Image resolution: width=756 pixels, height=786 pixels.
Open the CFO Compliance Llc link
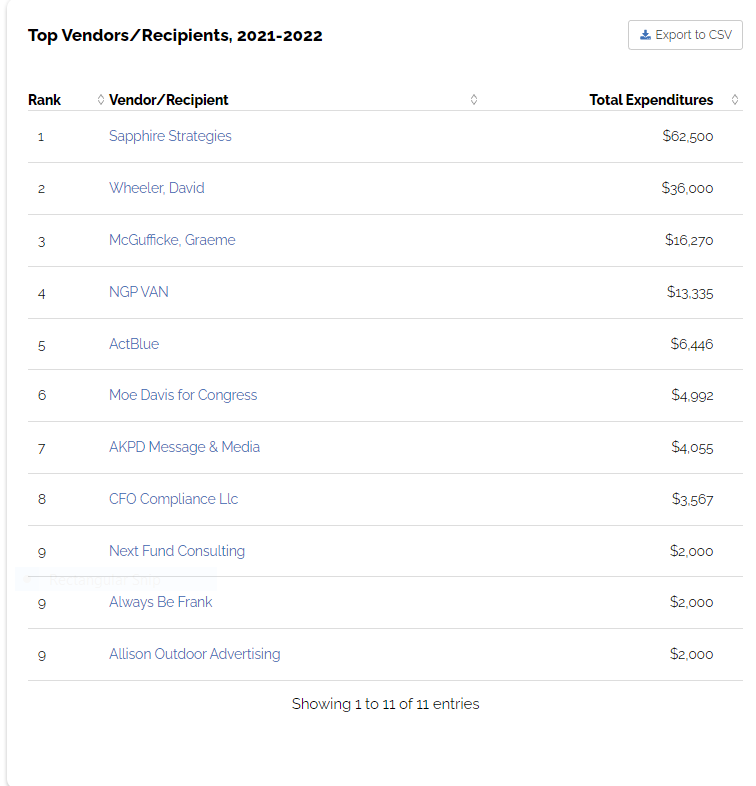tap(173, 499)
